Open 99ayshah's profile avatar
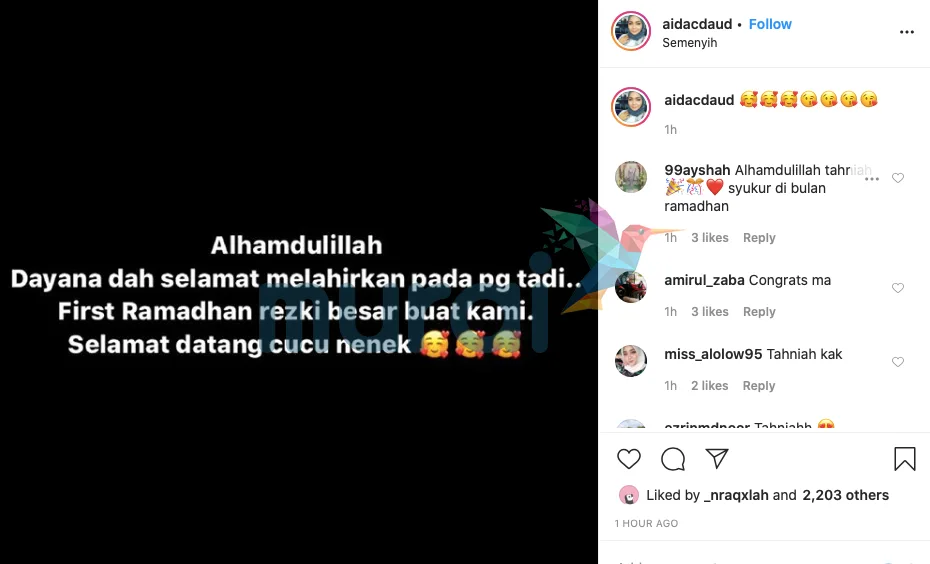This screenshot has width=930, height=564. click(x=630, y=177)
